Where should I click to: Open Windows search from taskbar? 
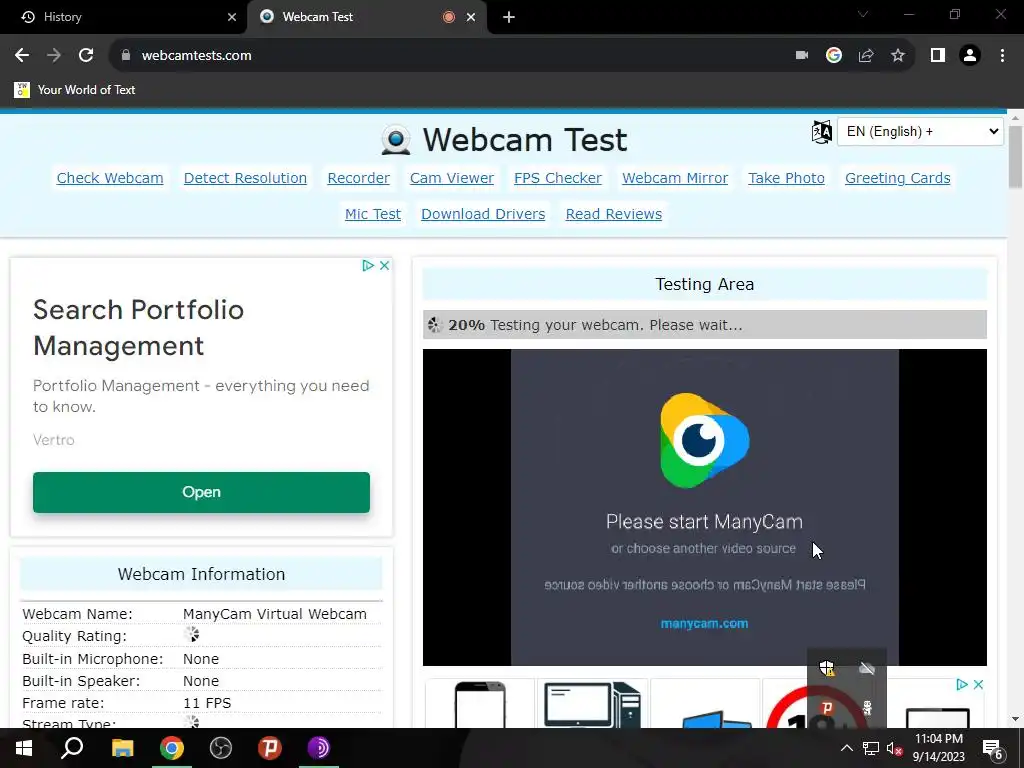72,748
